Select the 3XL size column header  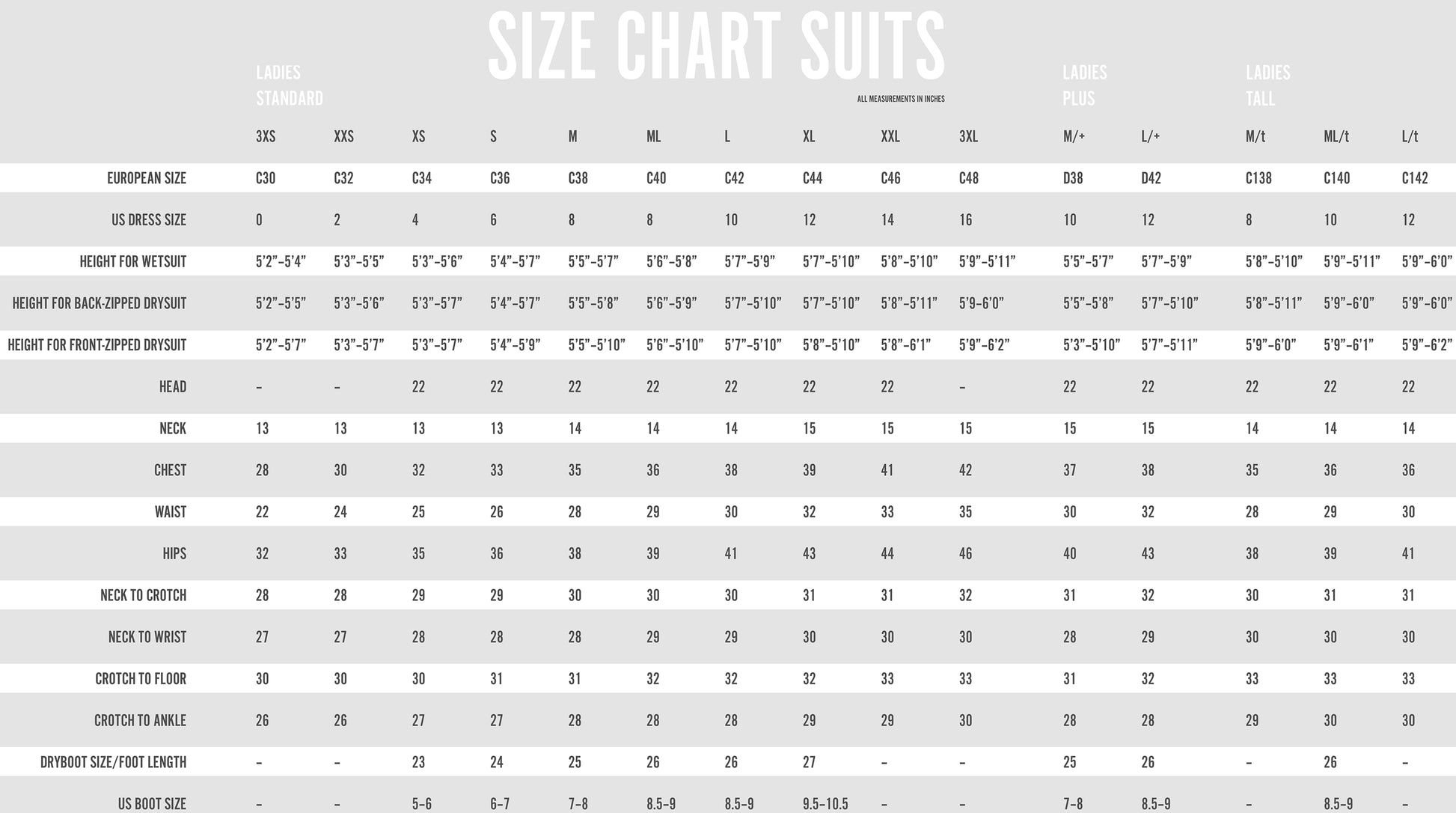point(968,136)
